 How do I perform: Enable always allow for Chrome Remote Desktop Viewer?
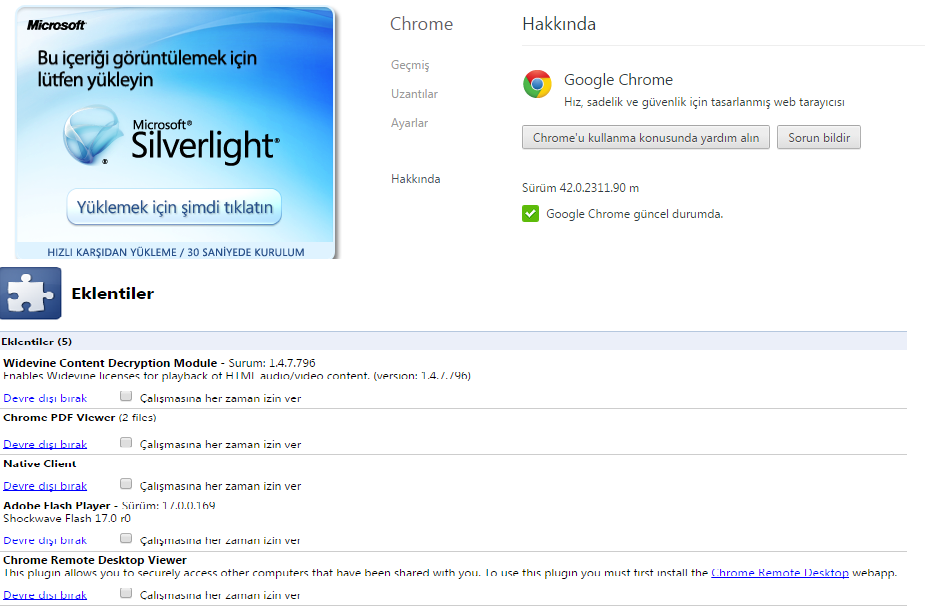(126, 593)
